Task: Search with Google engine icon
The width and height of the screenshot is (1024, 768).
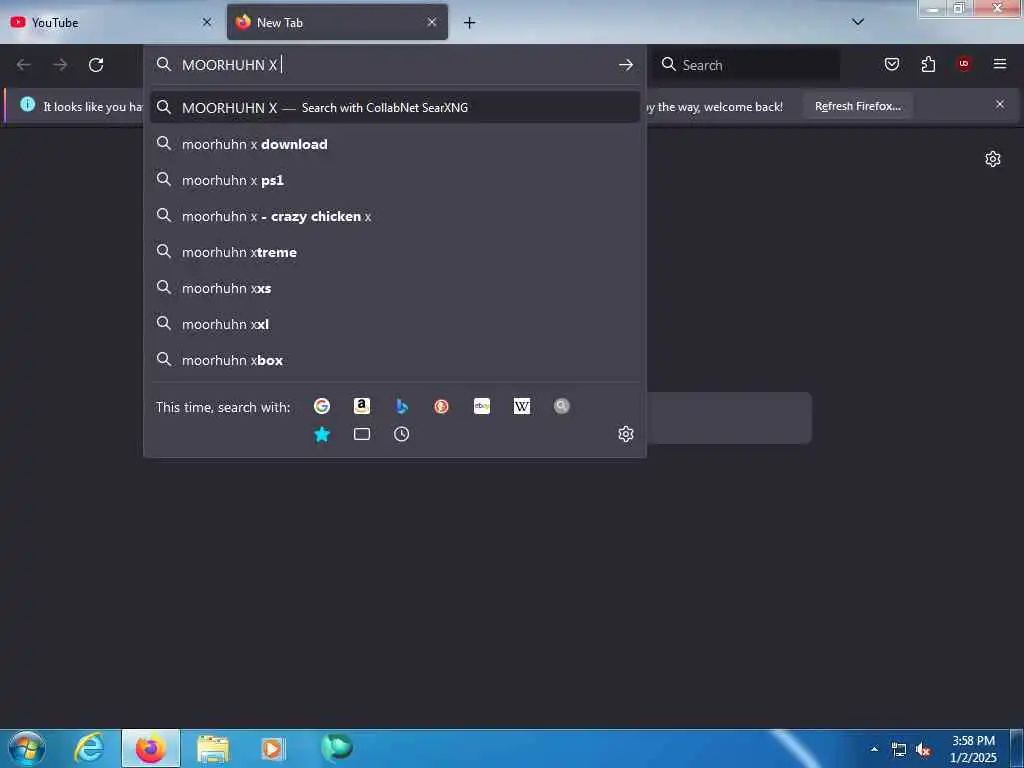Action: (x=321, y=406)
